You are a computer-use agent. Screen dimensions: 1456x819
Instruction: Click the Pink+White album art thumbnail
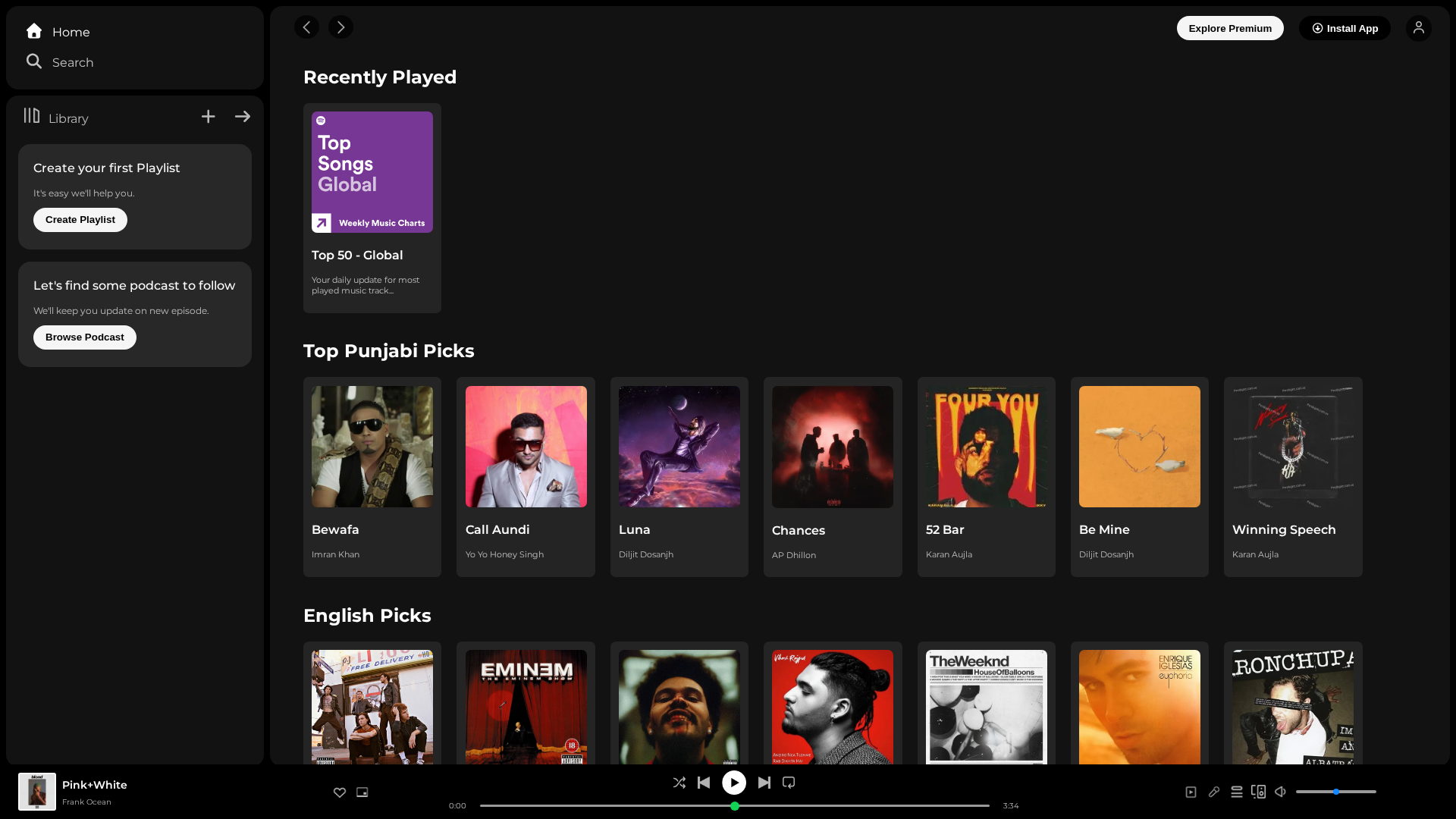[37, 792]
